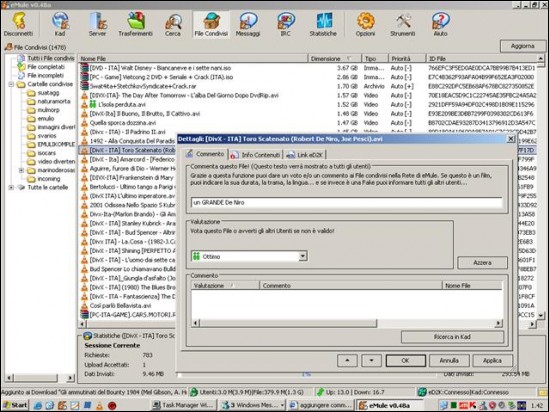The height and width of the screenshot is (412, 549).
Task: Expand the Tutte le cartelle tree node
Action: coord(11,188)
